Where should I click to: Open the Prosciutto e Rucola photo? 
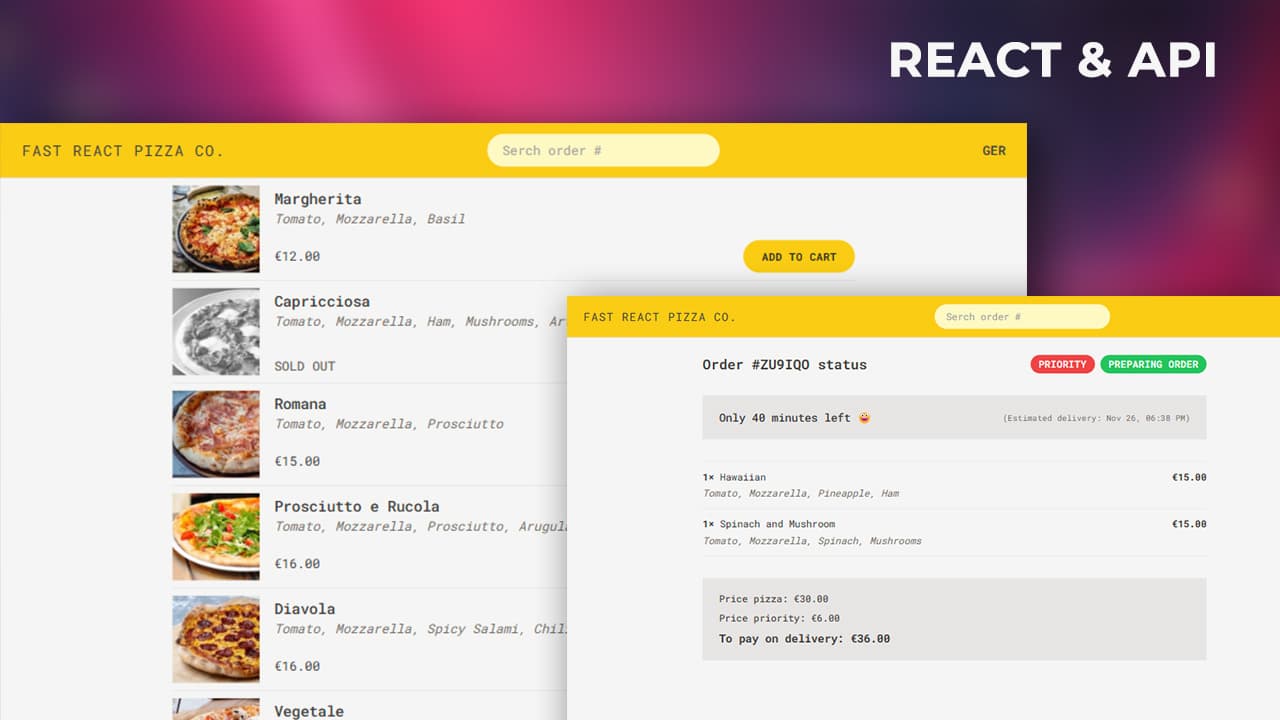click(x=216, y=536)
